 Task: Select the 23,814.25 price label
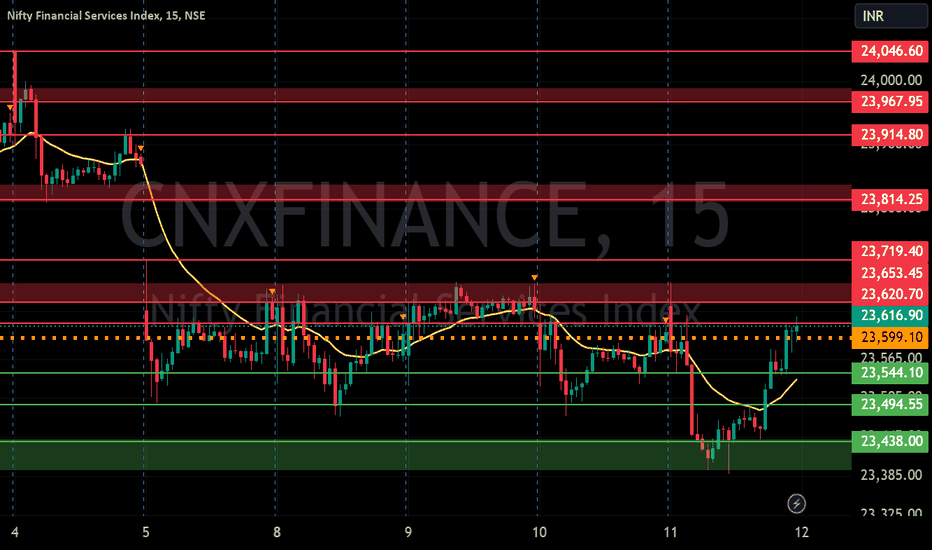[890, 199]
